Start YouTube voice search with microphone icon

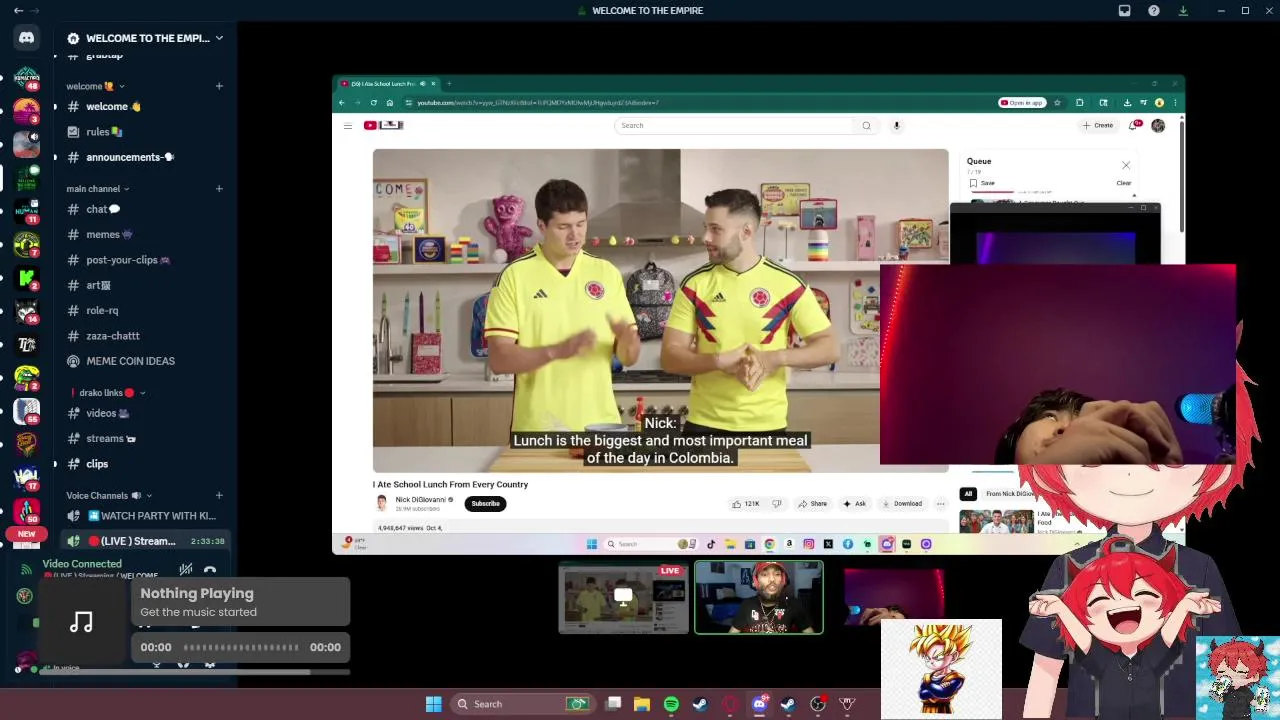tap(896, 125)
